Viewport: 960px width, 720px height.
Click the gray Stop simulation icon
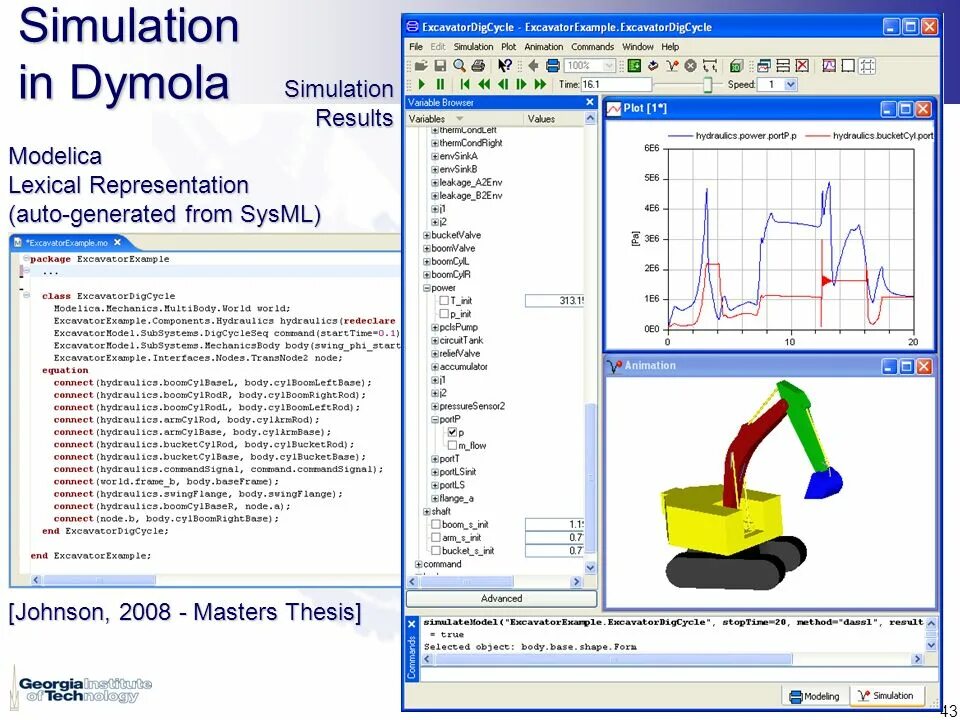pyautogui.click(x=691, y=66)
